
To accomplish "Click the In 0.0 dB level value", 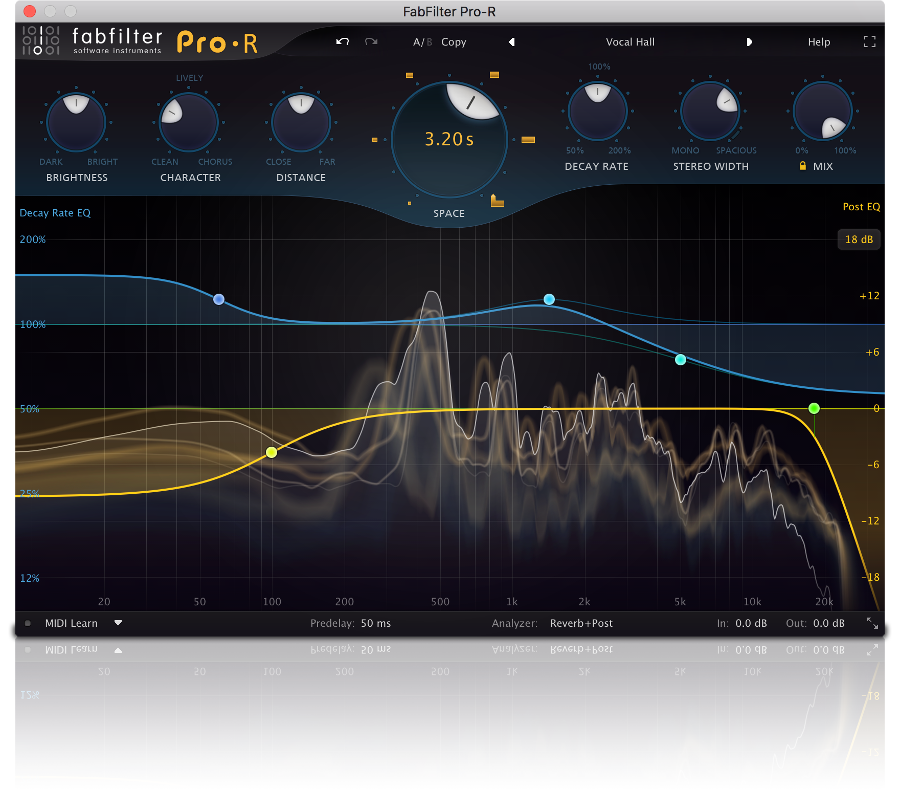I will [751, 623].
